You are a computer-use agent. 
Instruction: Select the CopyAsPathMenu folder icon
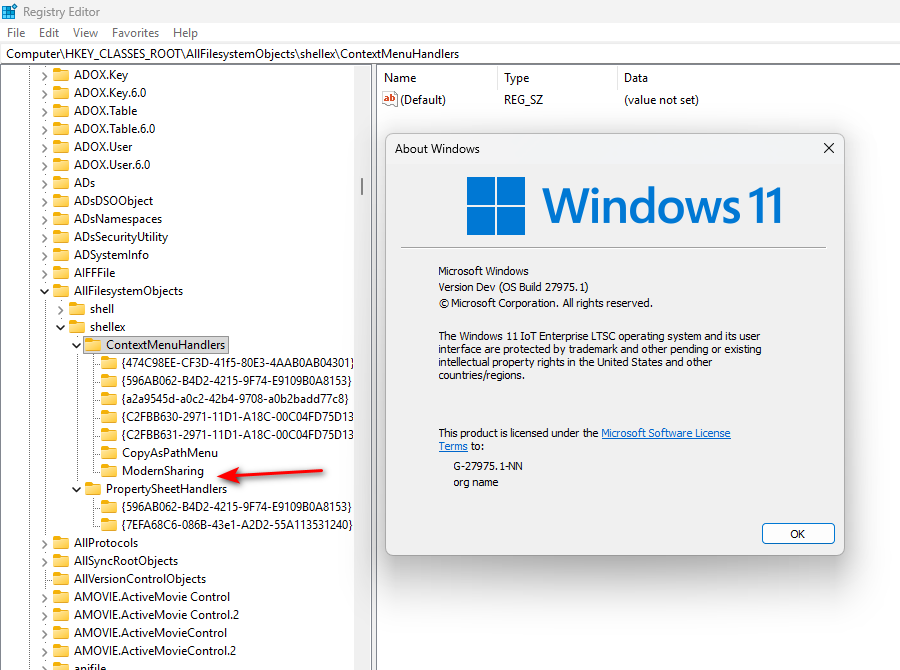pyautogui.click(x=108, y=453)
